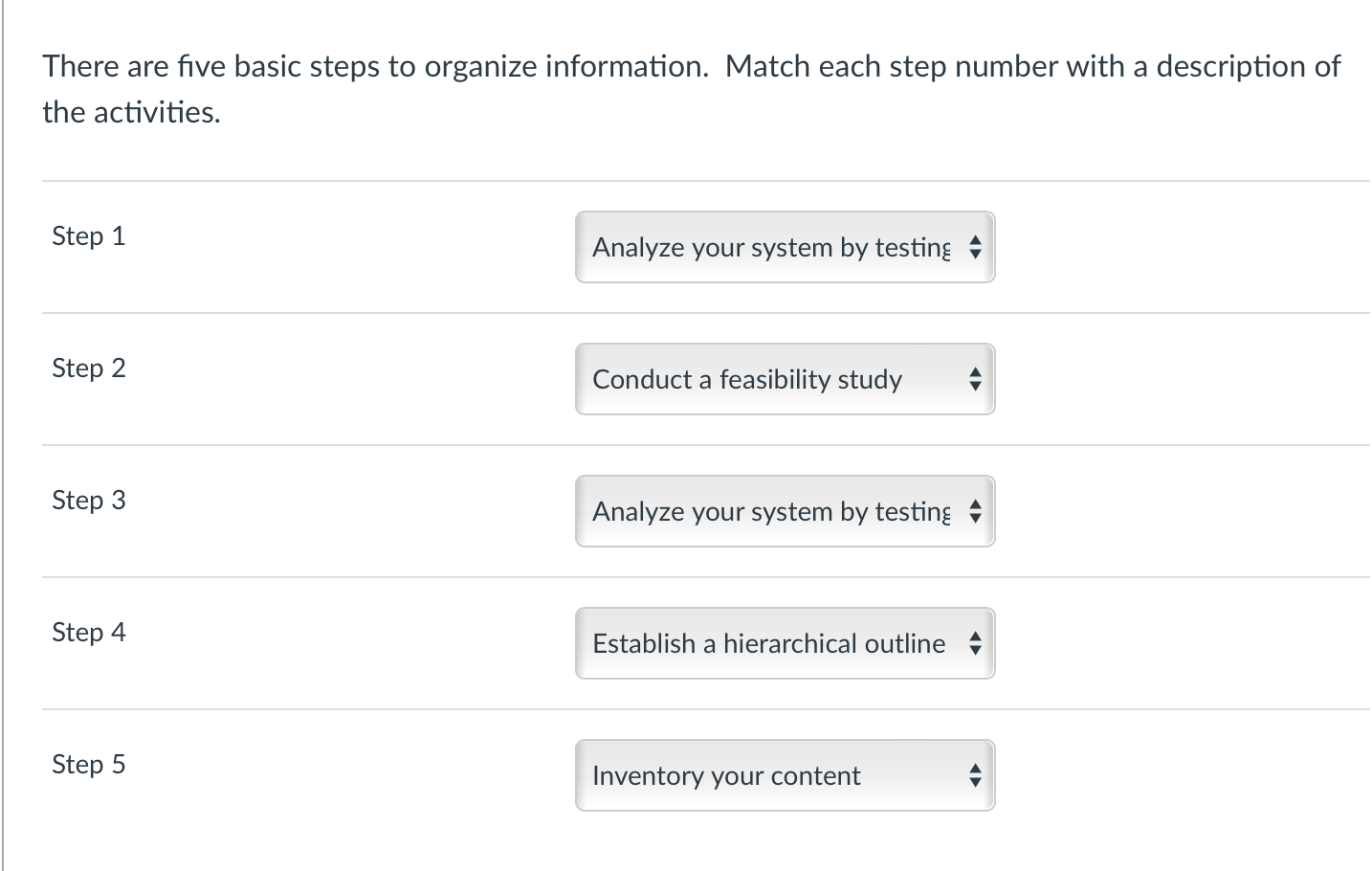Click the Step 5 dropdown arrow icon
The height and width of the screenshot is (871, 1372).
click(x=975, y=776)
